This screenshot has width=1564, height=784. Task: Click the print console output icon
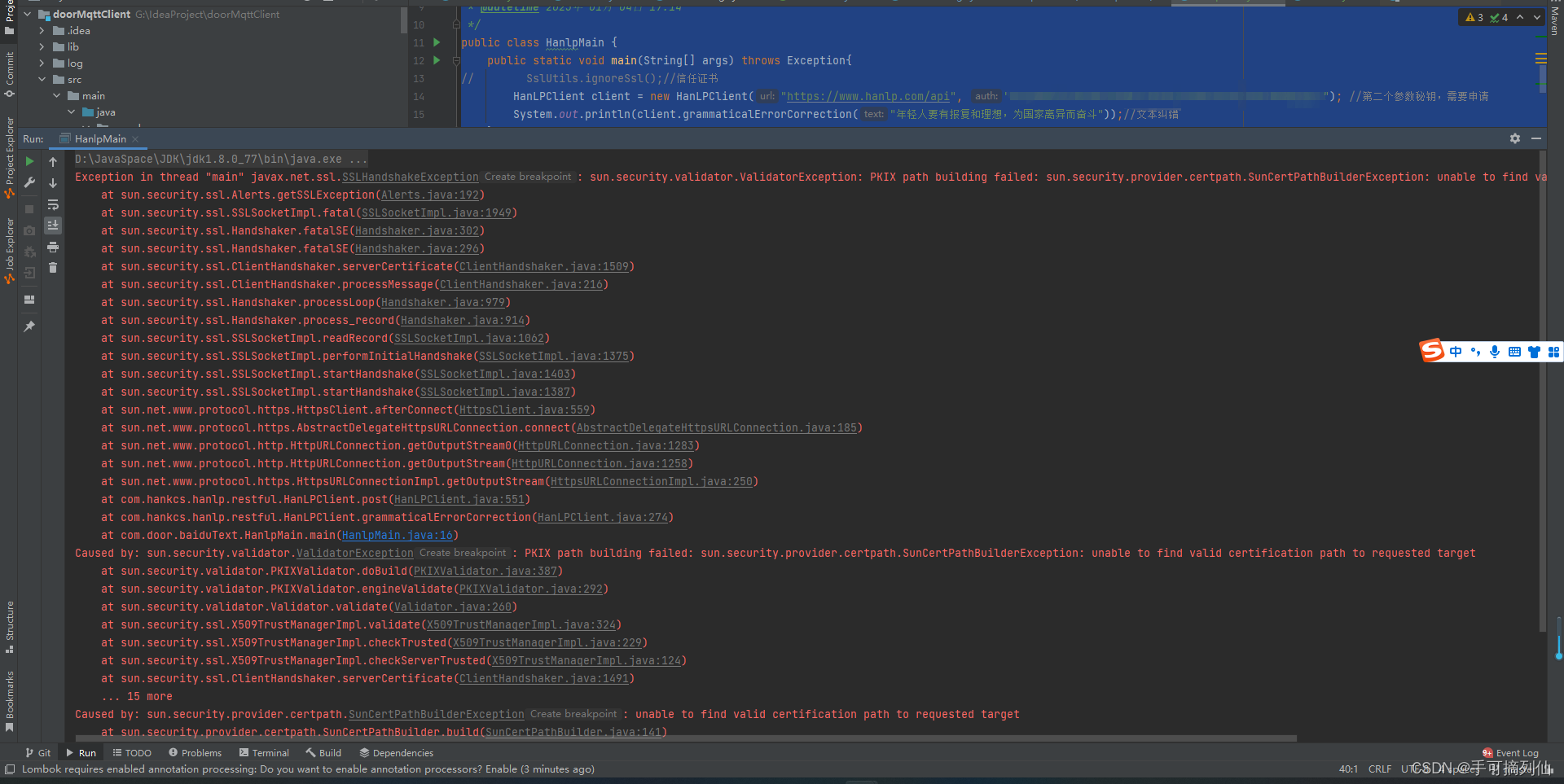53,247
